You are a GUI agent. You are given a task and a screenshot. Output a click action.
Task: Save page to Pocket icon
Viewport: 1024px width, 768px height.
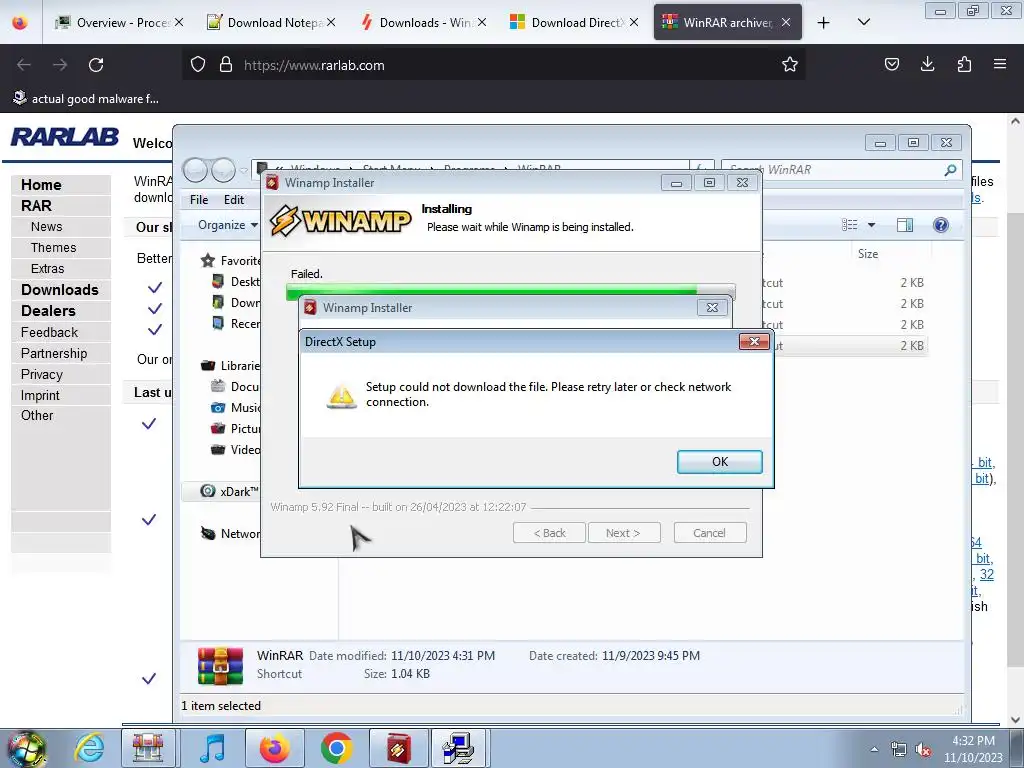point(891,64)
